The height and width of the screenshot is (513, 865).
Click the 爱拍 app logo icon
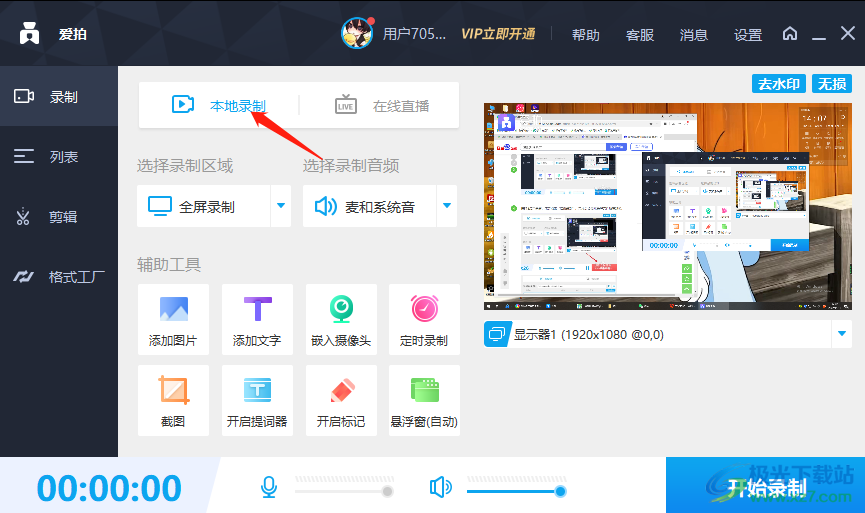tap(29, 34)
